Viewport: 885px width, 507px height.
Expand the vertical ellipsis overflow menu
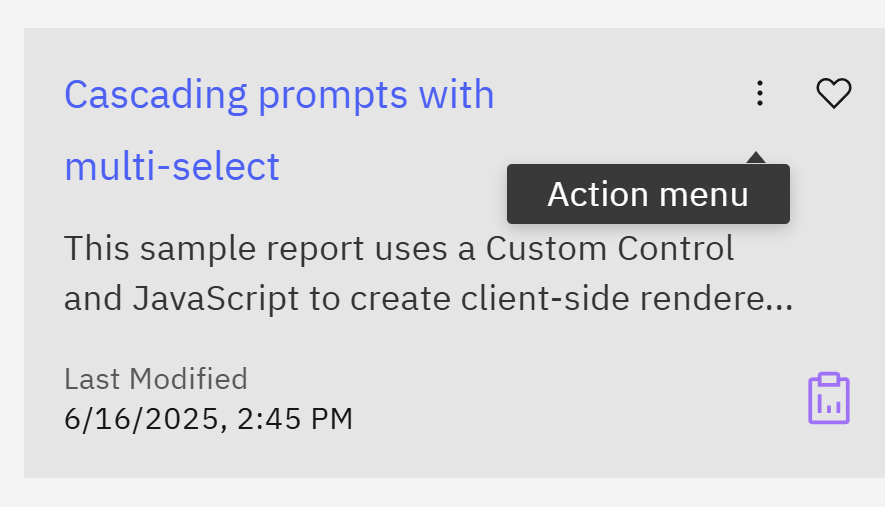[x=760, y=94]
